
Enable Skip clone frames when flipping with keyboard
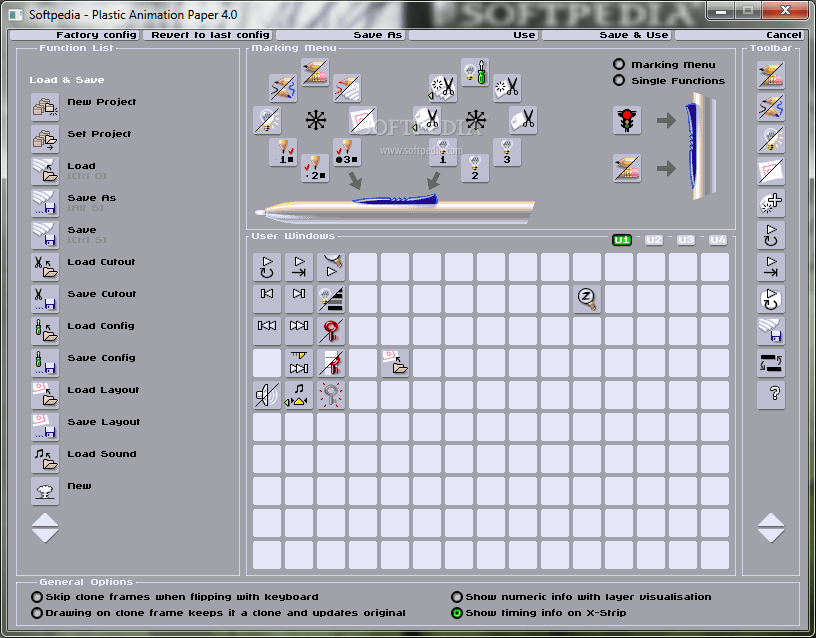(x=37, y=596)
